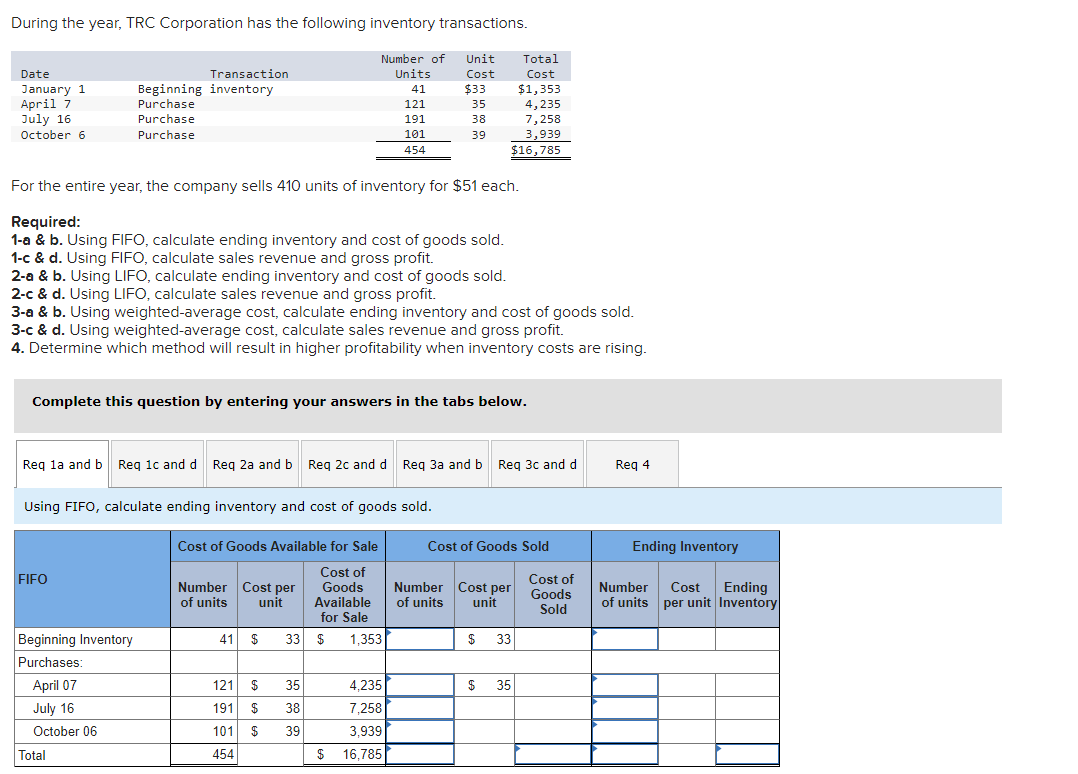Image resolution: width=1078 pixels, height=774 pixels.
Task: Click 'January 1' date in transactions table
Action: [x=53, y=89]
